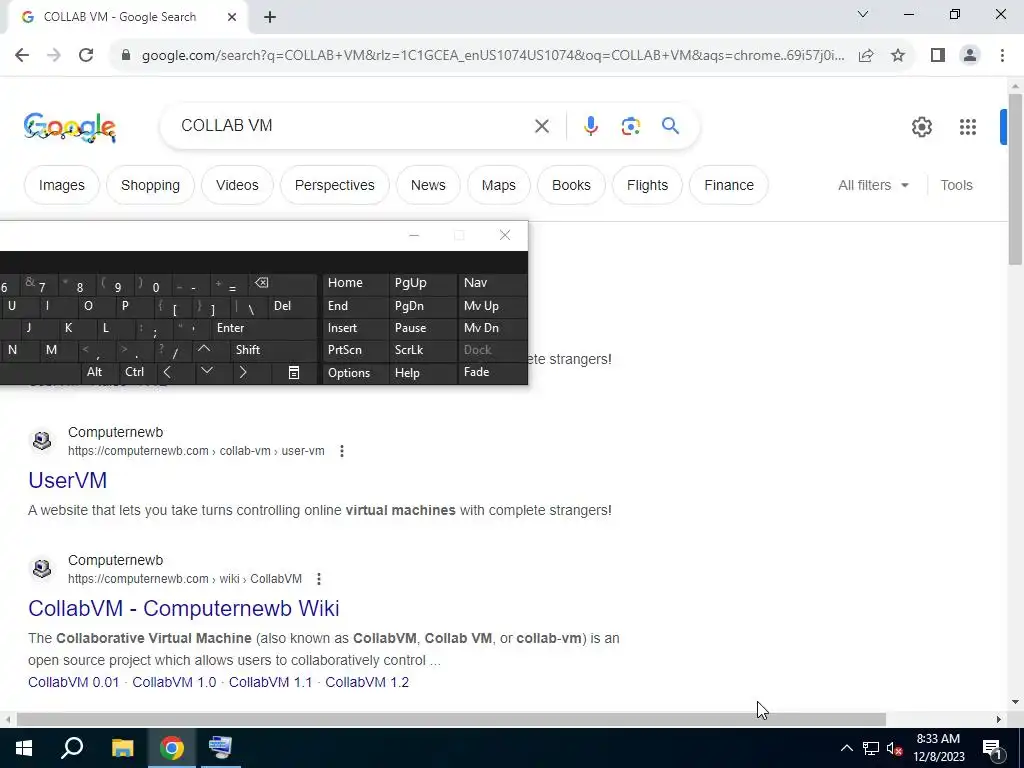Open the search Tools button
Viewport: 1024px width, 768px height.
[x=956, y=185]
